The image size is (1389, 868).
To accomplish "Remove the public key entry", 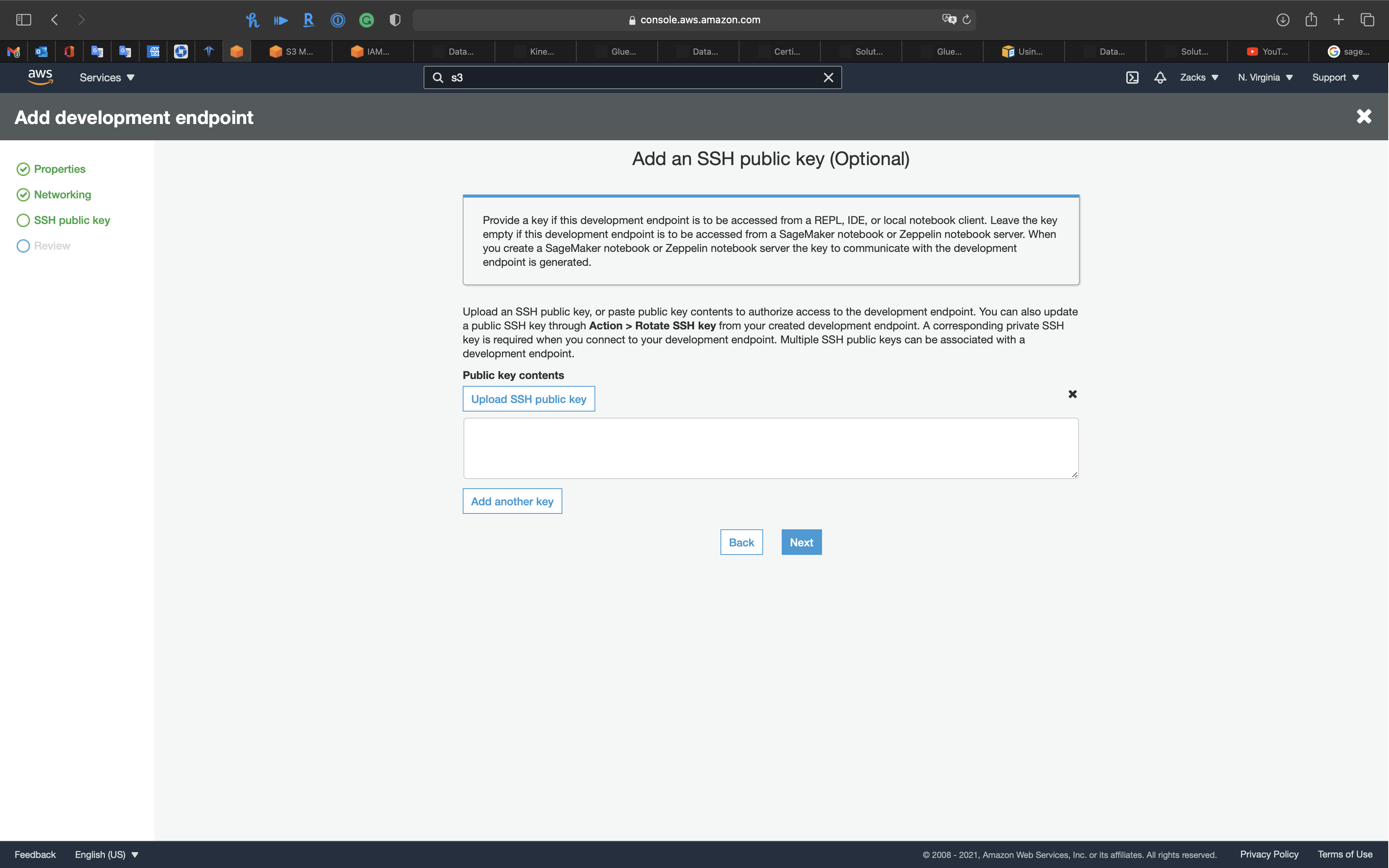I will (x=1072, y=394).
